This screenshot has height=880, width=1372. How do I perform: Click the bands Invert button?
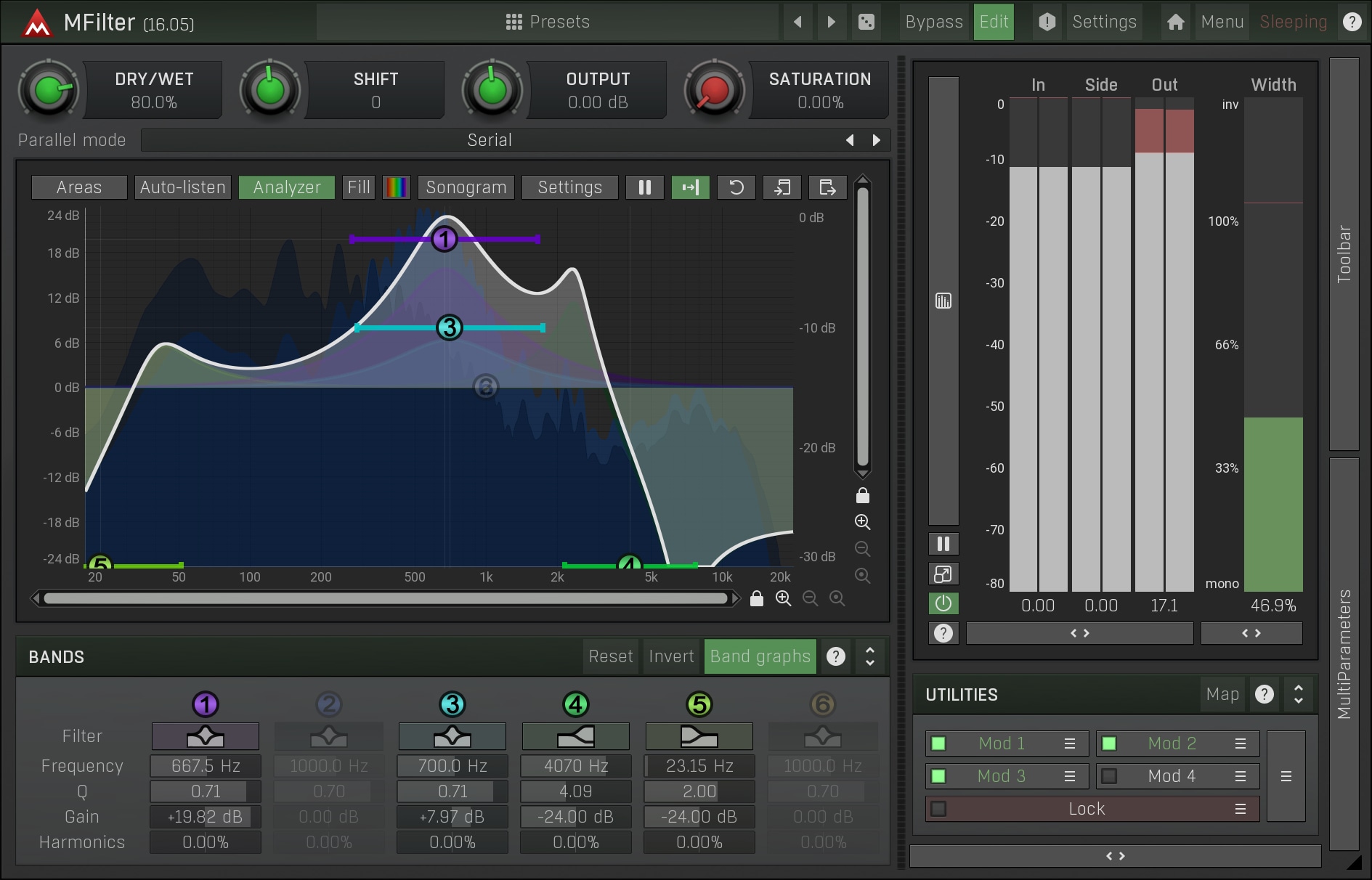point(671,656)
